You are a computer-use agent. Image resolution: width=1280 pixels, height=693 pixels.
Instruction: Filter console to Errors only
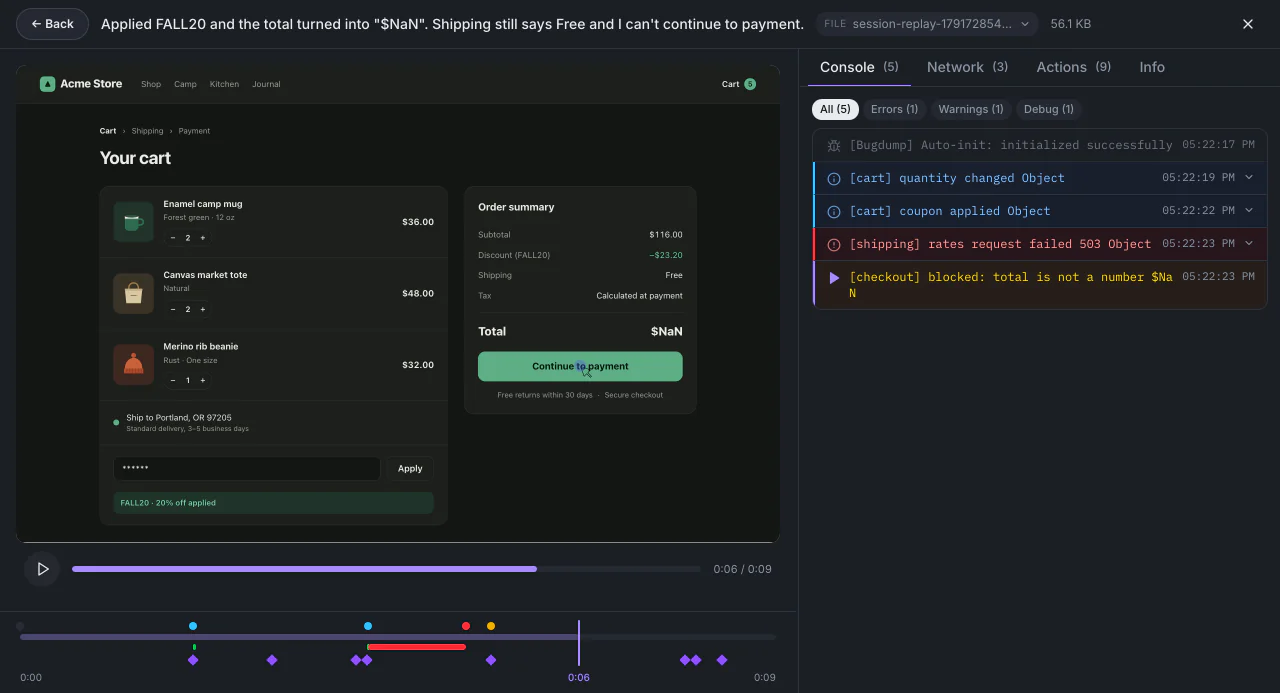click(x=894, y=109)
